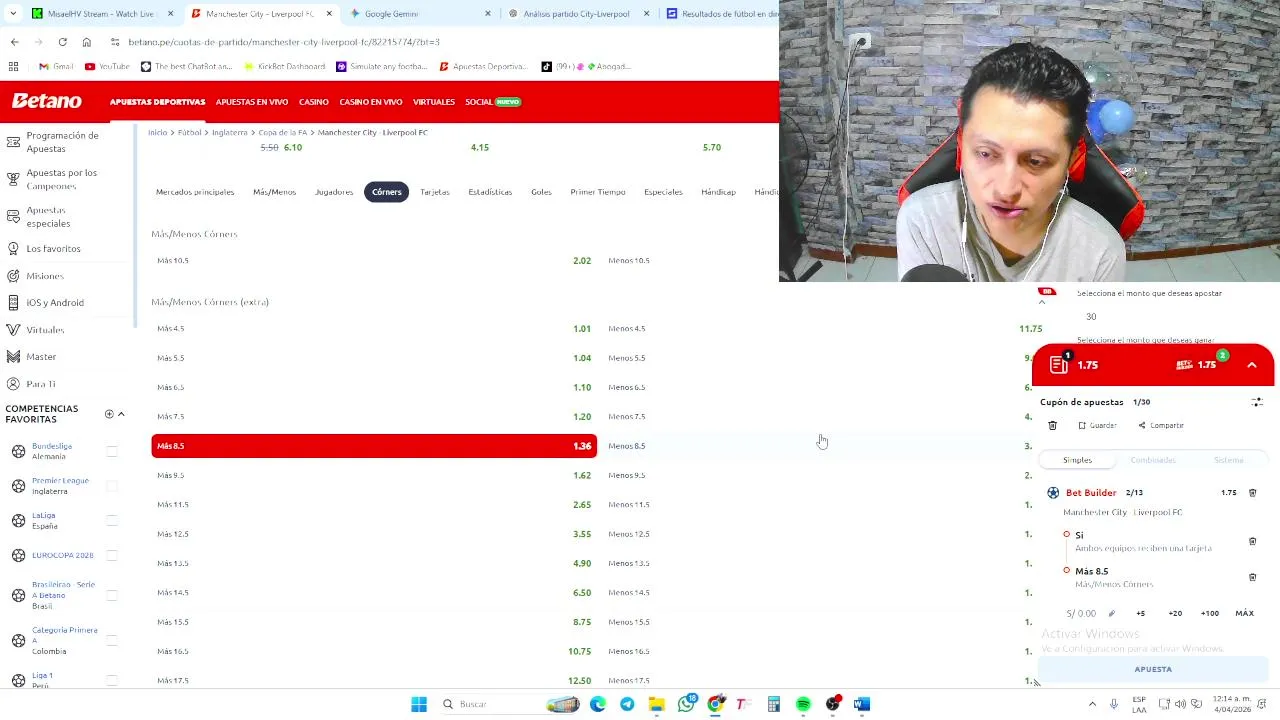Open Copa de la FA breadcrumb
This screenshot has width=1280, height=720.
pos(283,132)
